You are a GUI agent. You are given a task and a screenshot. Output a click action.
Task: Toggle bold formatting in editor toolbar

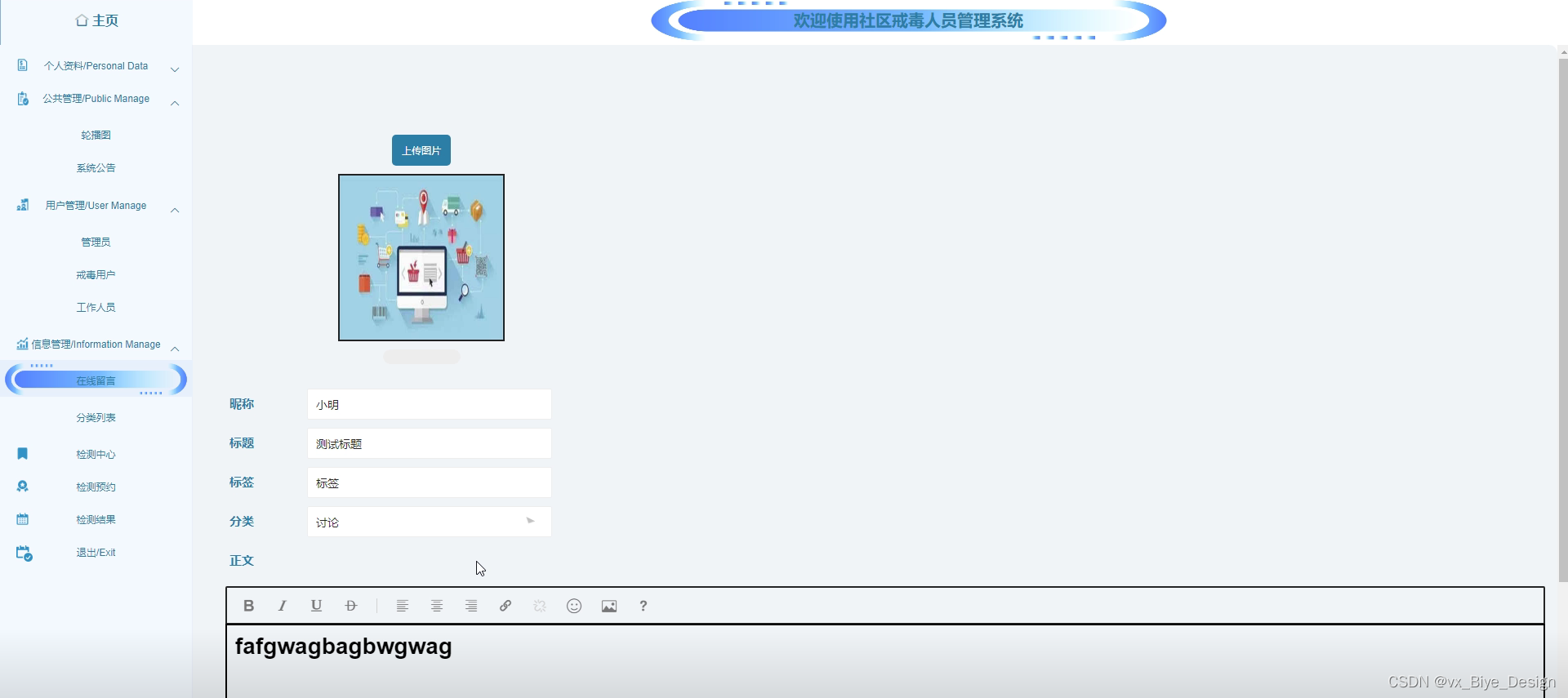coord(249,606)
